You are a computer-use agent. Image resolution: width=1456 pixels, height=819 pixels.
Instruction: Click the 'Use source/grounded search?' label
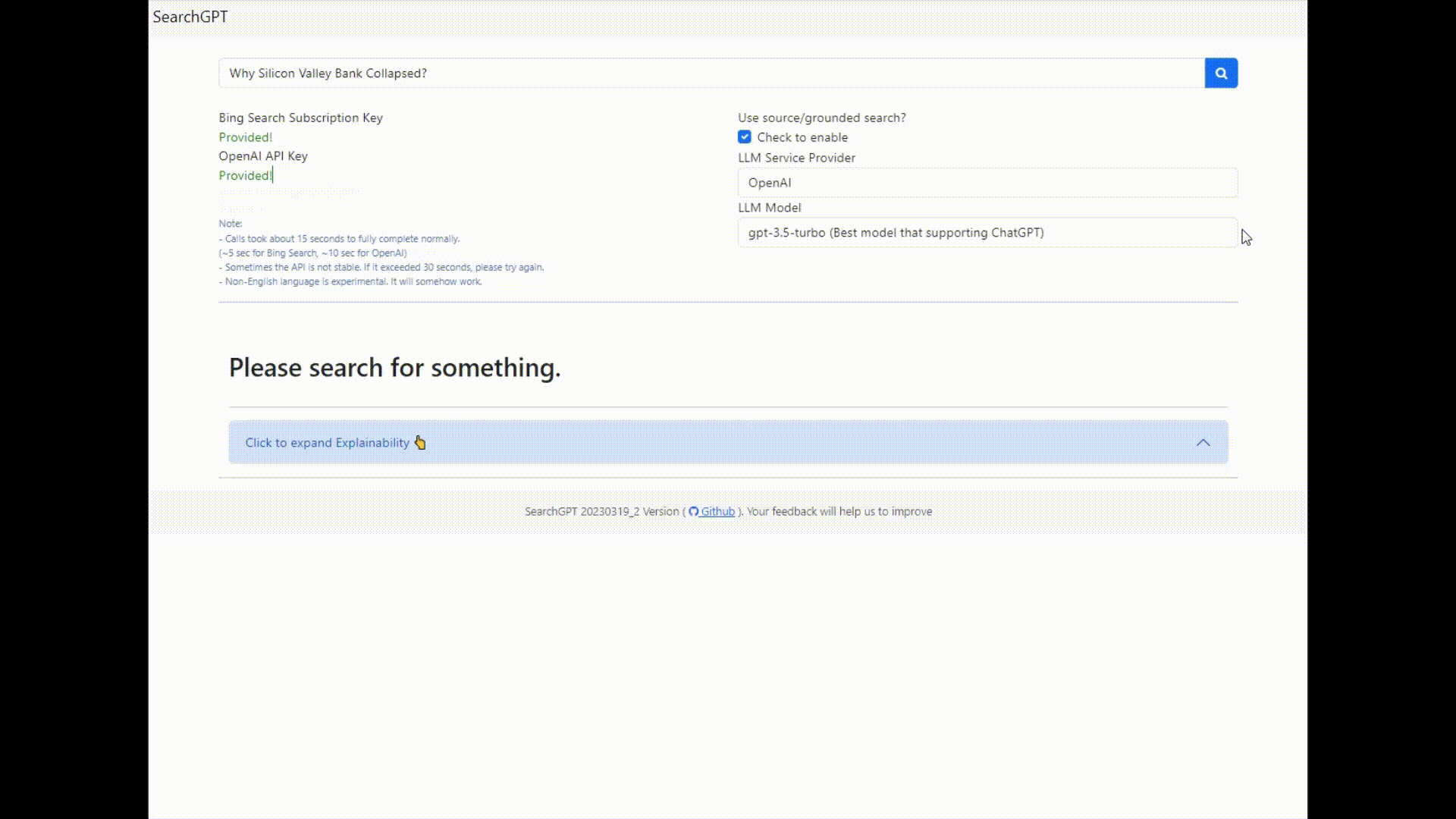(821, 118)
